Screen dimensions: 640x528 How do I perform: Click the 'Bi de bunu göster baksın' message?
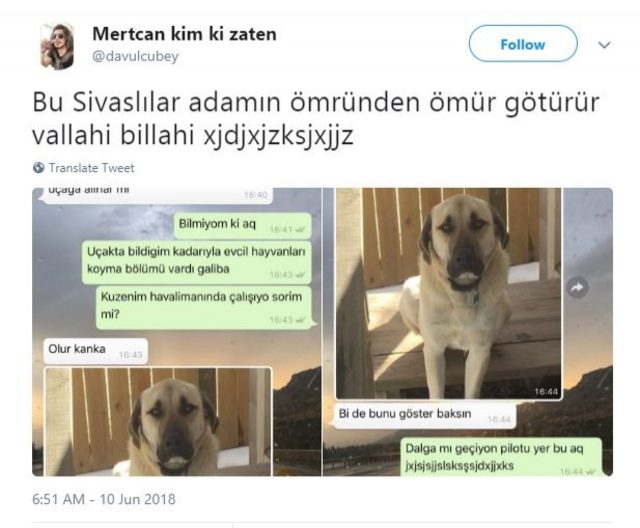[424, 415]
